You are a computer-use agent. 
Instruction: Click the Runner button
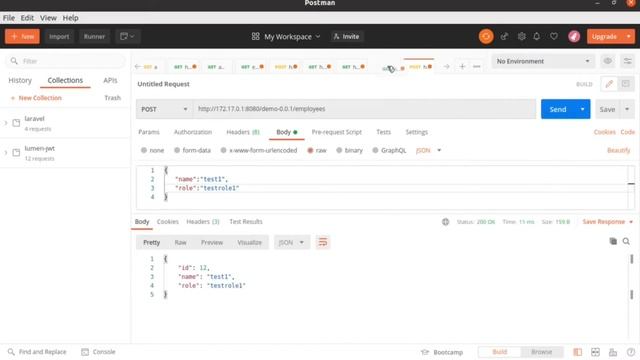(94, 36)
